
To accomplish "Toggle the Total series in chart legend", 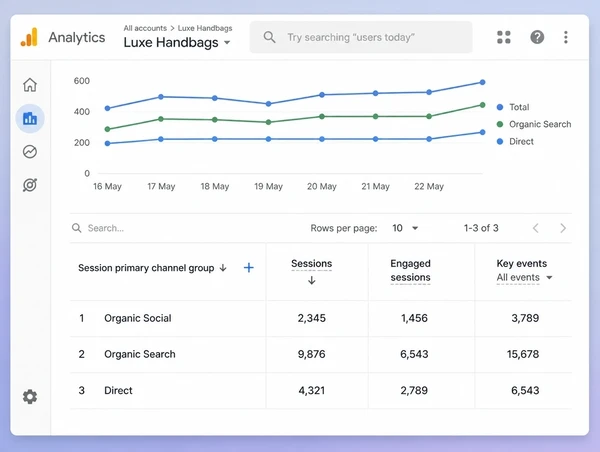I will pyautogui.click(x=513, y=107).
